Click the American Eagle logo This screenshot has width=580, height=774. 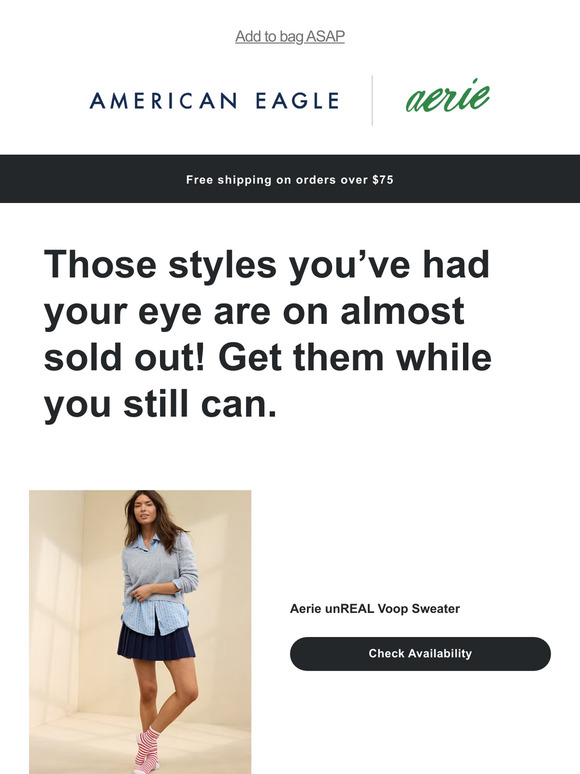click(214, 101)
